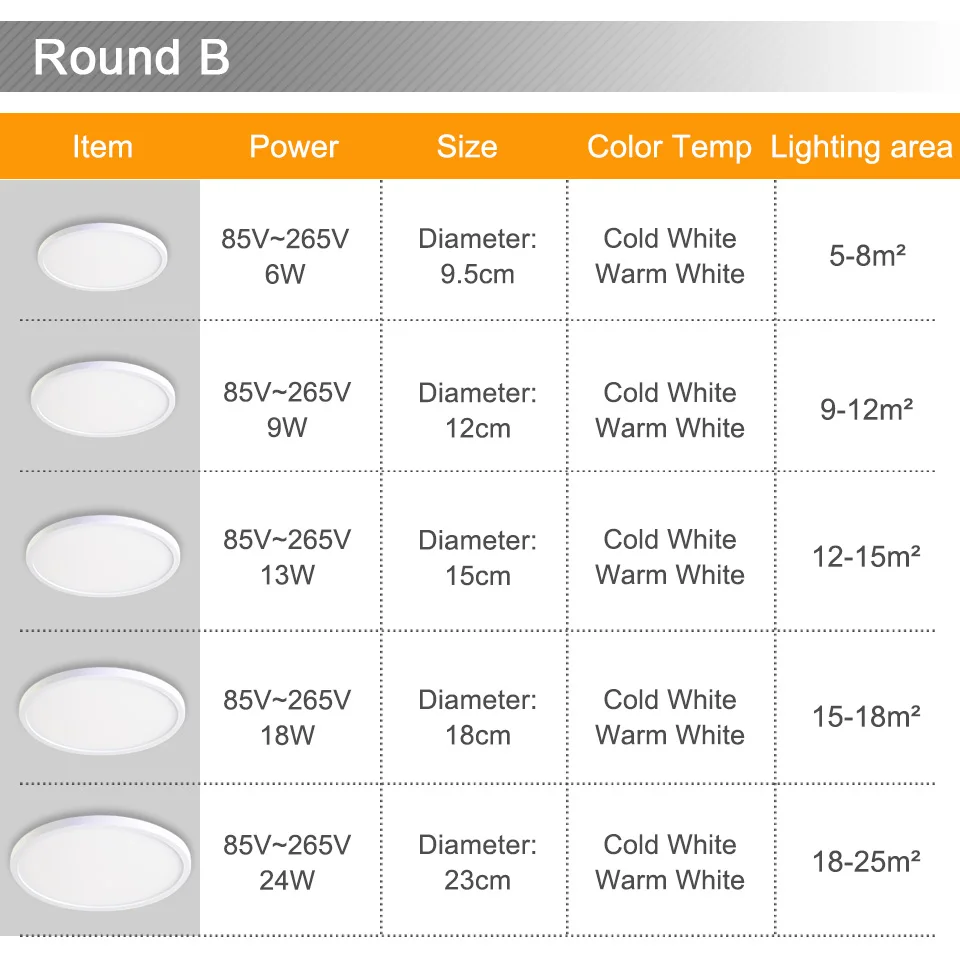Click the 6W round lamp image
Screen dimensions: 960x960
tap(101, 255)
